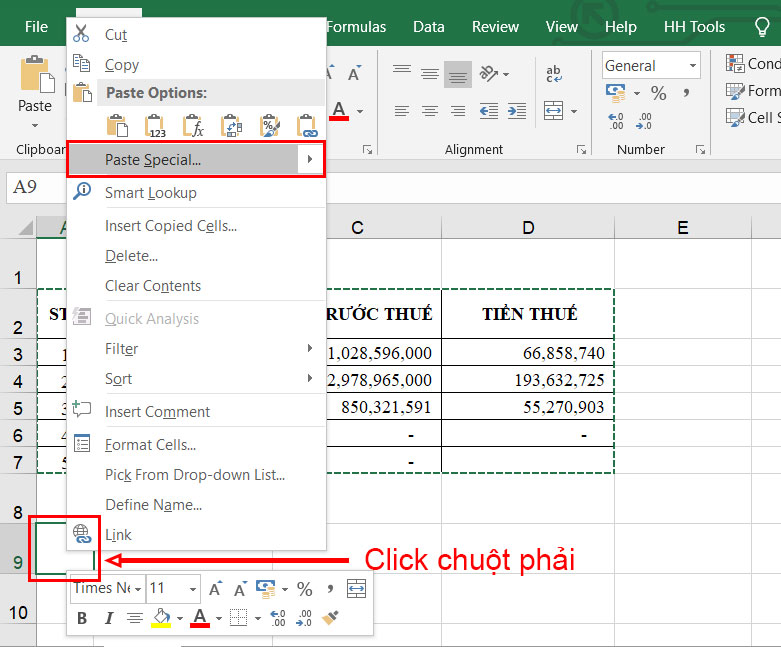The width and height of the screenshot is (781, 647).
Task: Open Format Cells... dialog entry
Action: [x=150, y=445]
